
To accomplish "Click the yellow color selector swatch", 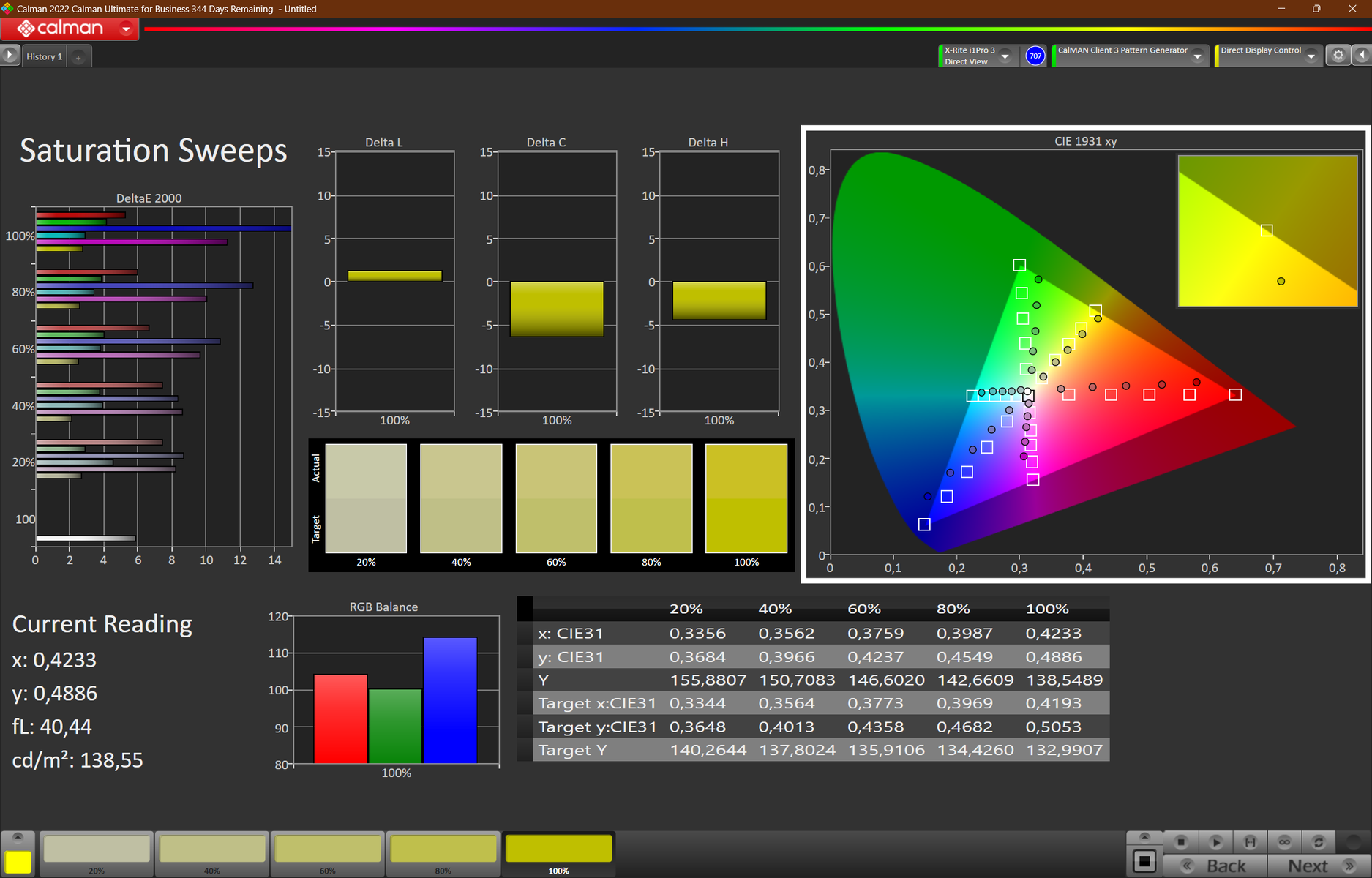I will point(18,861).
